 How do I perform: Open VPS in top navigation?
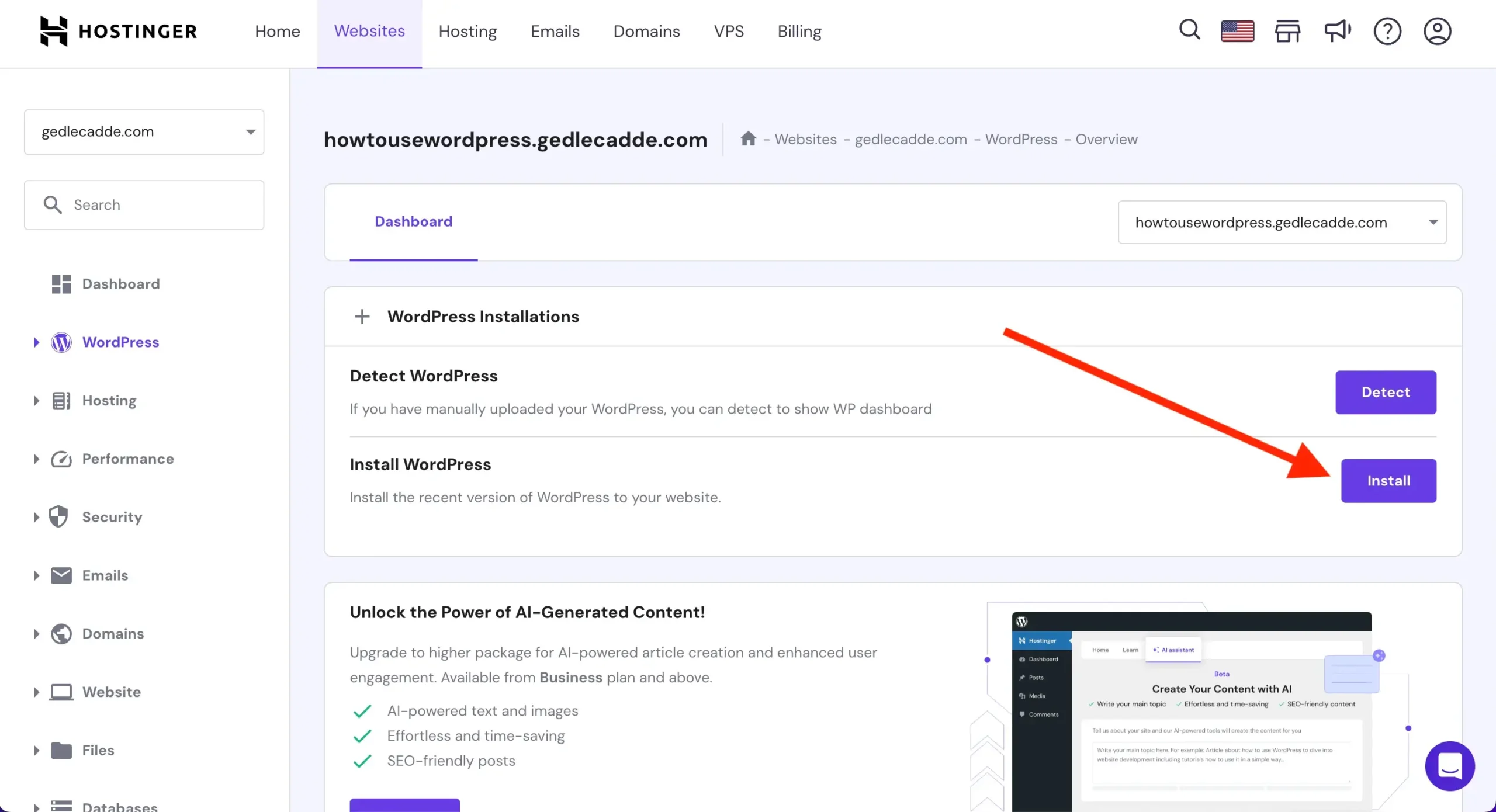coord(729,31)
